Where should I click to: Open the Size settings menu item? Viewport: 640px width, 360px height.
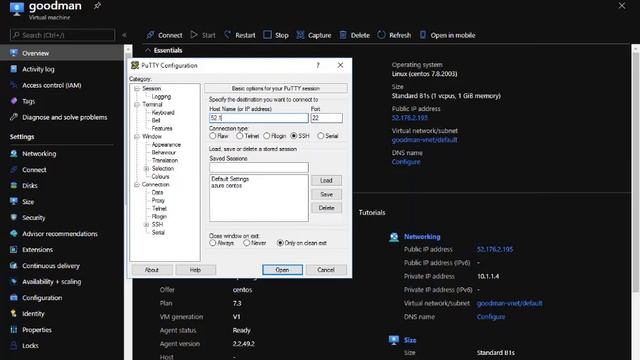click(28, 202)
